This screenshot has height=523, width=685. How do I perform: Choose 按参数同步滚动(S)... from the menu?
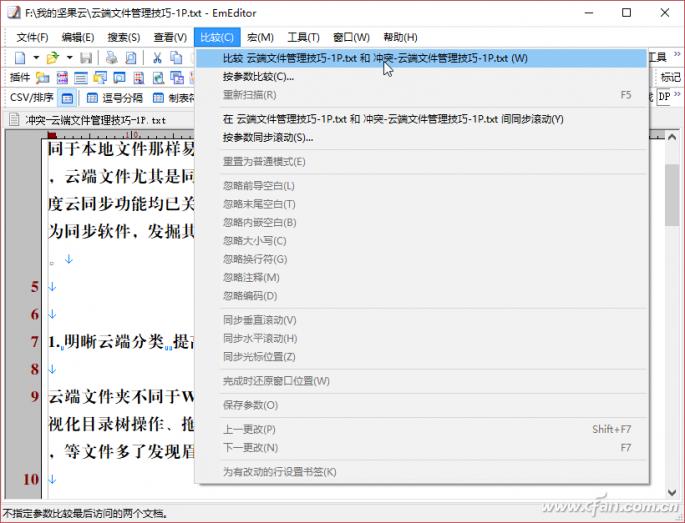pyautogui.click(x=267, y=137)
